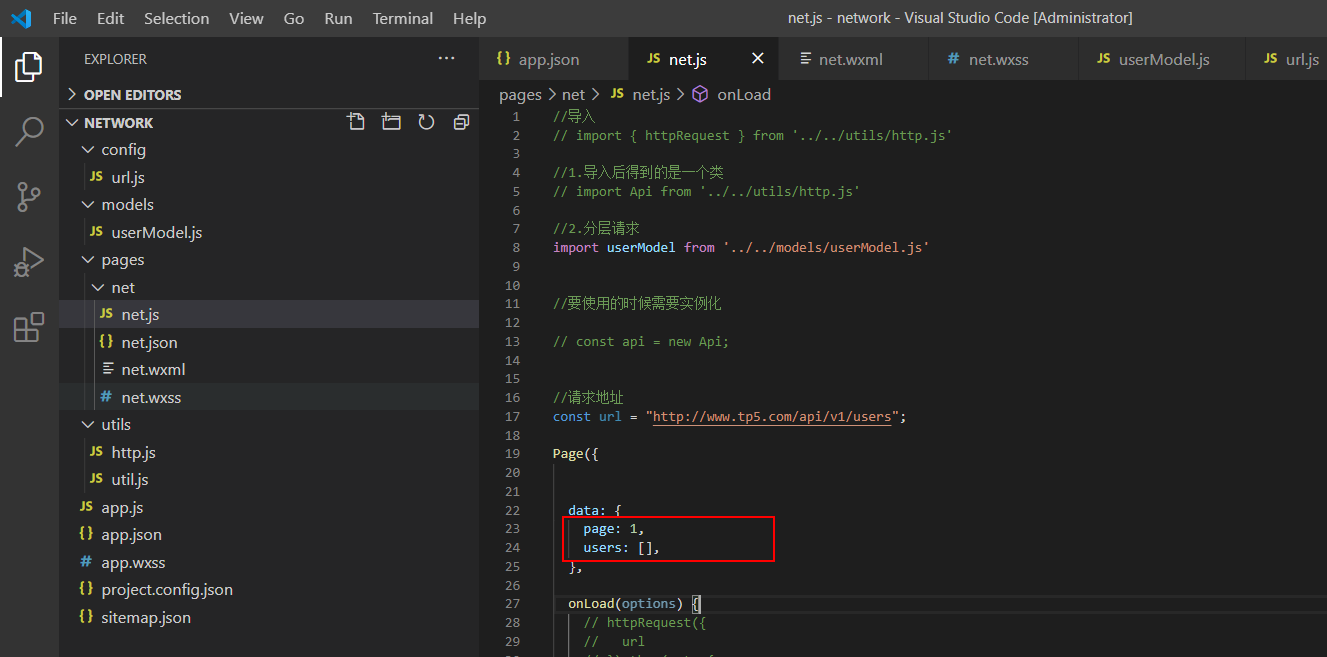The image size is (1327, 657).
Task: Click the net.js breadcrumb segment
Action: tap(640, 94)
